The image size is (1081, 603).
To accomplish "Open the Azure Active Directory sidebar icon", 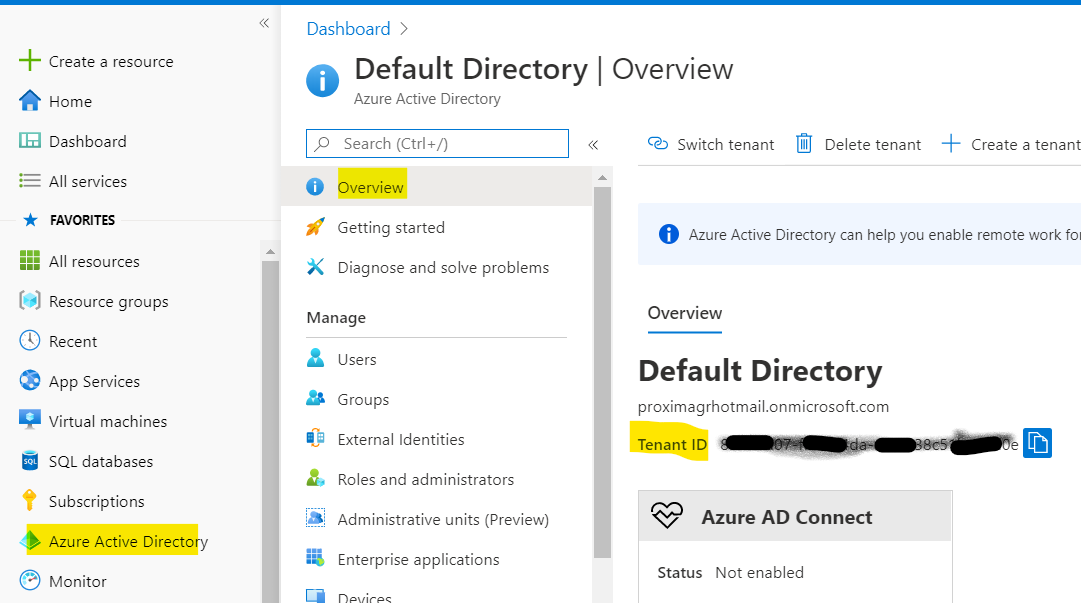I will tap(30, 541).
